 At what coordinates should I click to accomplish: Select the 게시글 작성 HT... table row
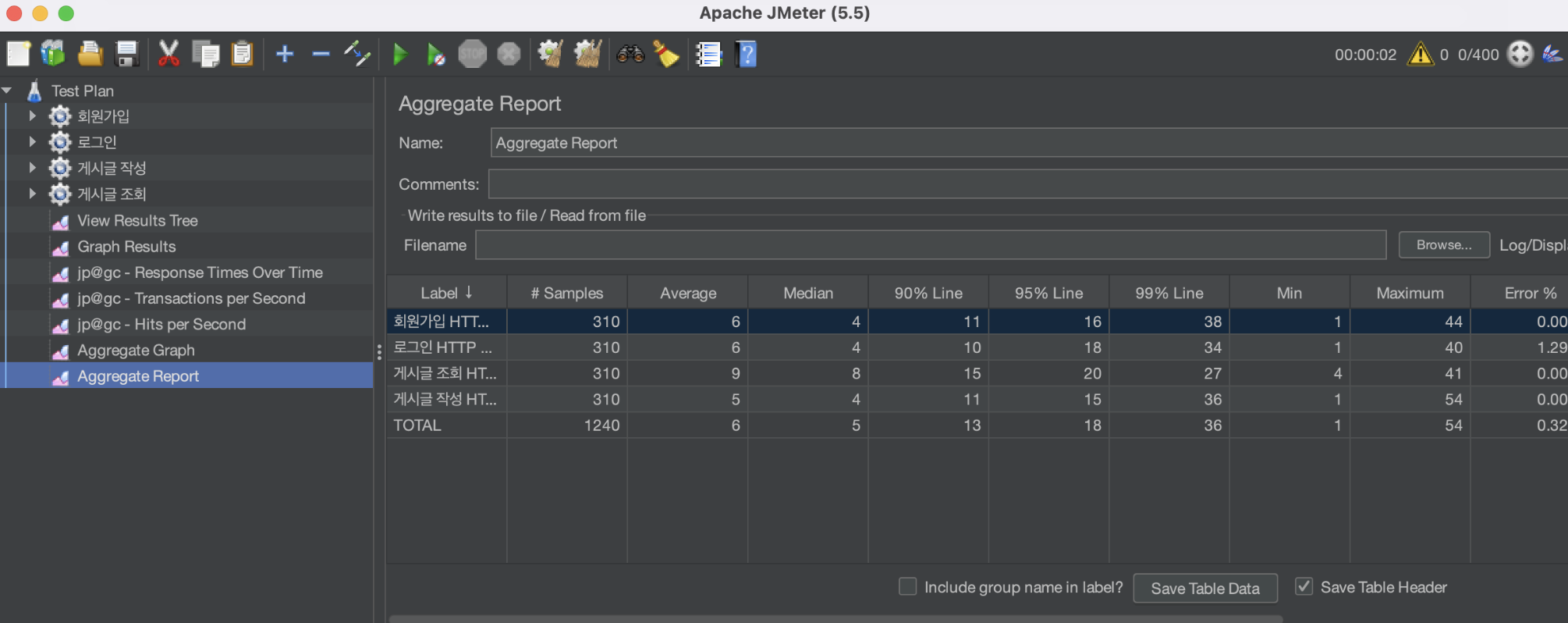pos(977,399)
